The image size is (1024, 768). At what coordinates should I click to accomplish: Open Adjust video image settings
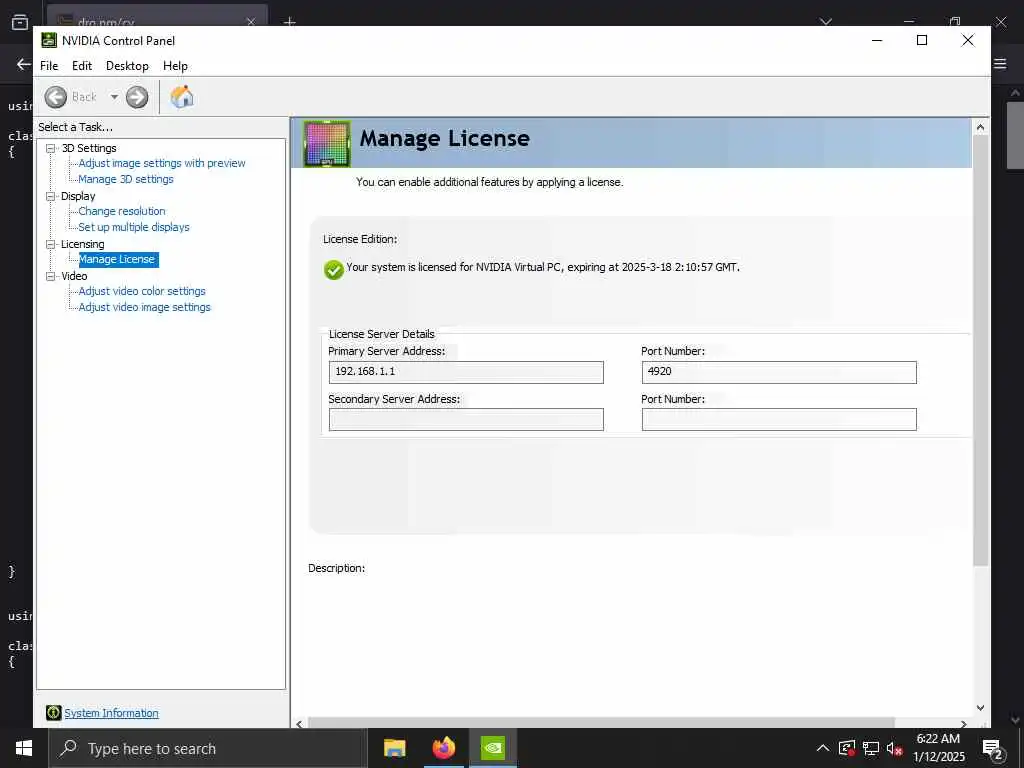click(144, 307)
